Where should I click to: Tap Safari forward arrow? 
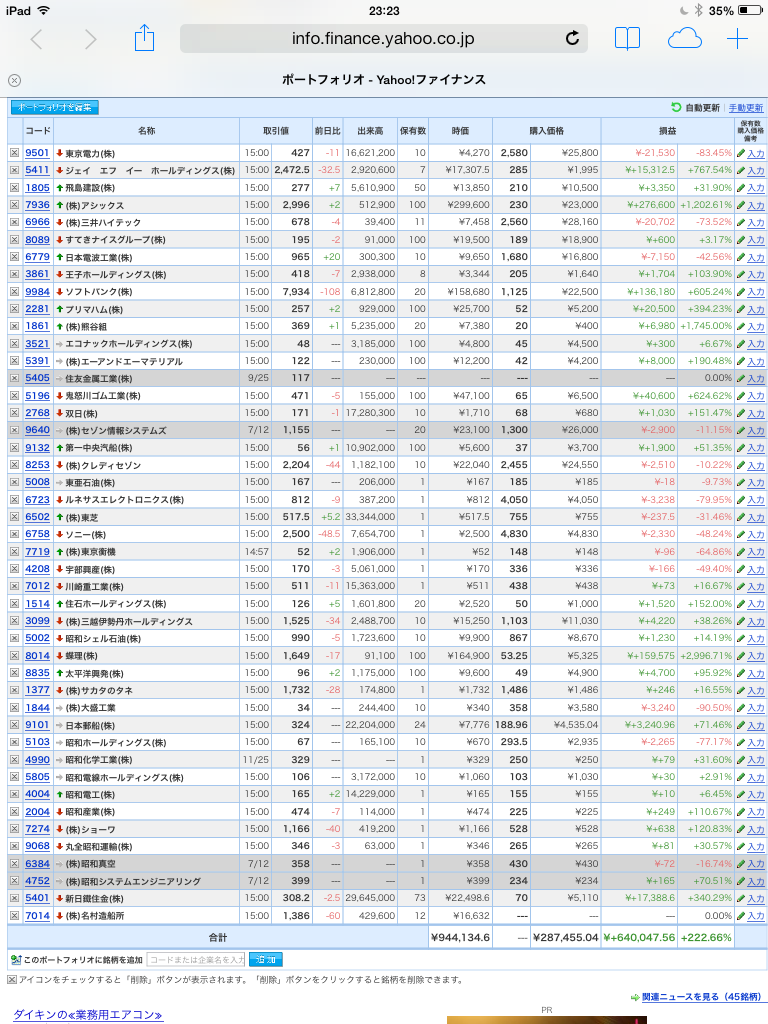91,39
